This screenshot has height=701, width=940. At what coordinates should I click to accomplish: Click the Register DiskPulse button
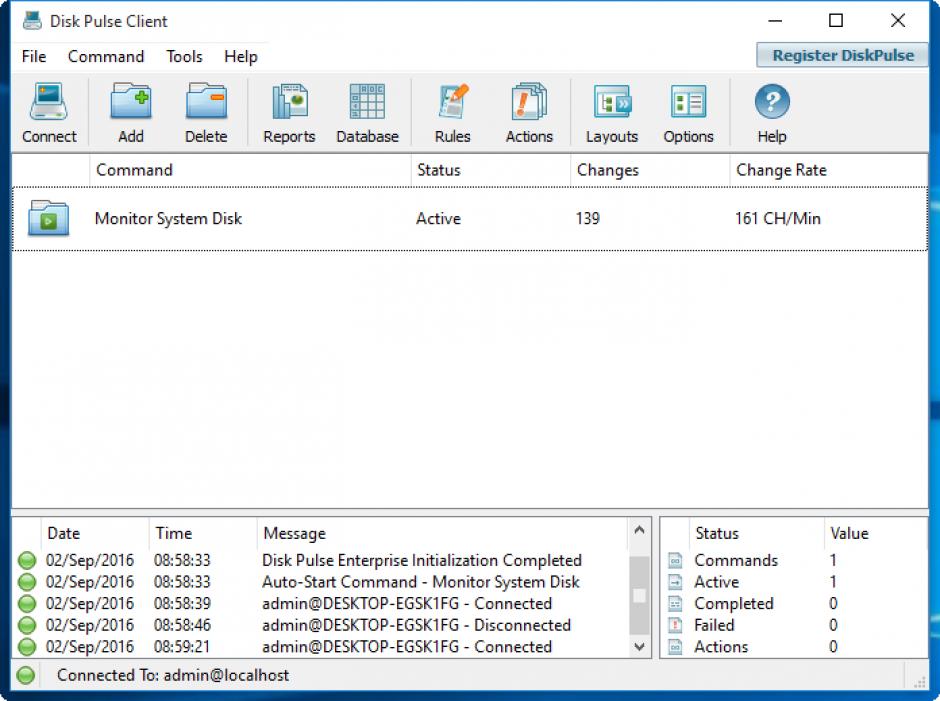(842, 55)
